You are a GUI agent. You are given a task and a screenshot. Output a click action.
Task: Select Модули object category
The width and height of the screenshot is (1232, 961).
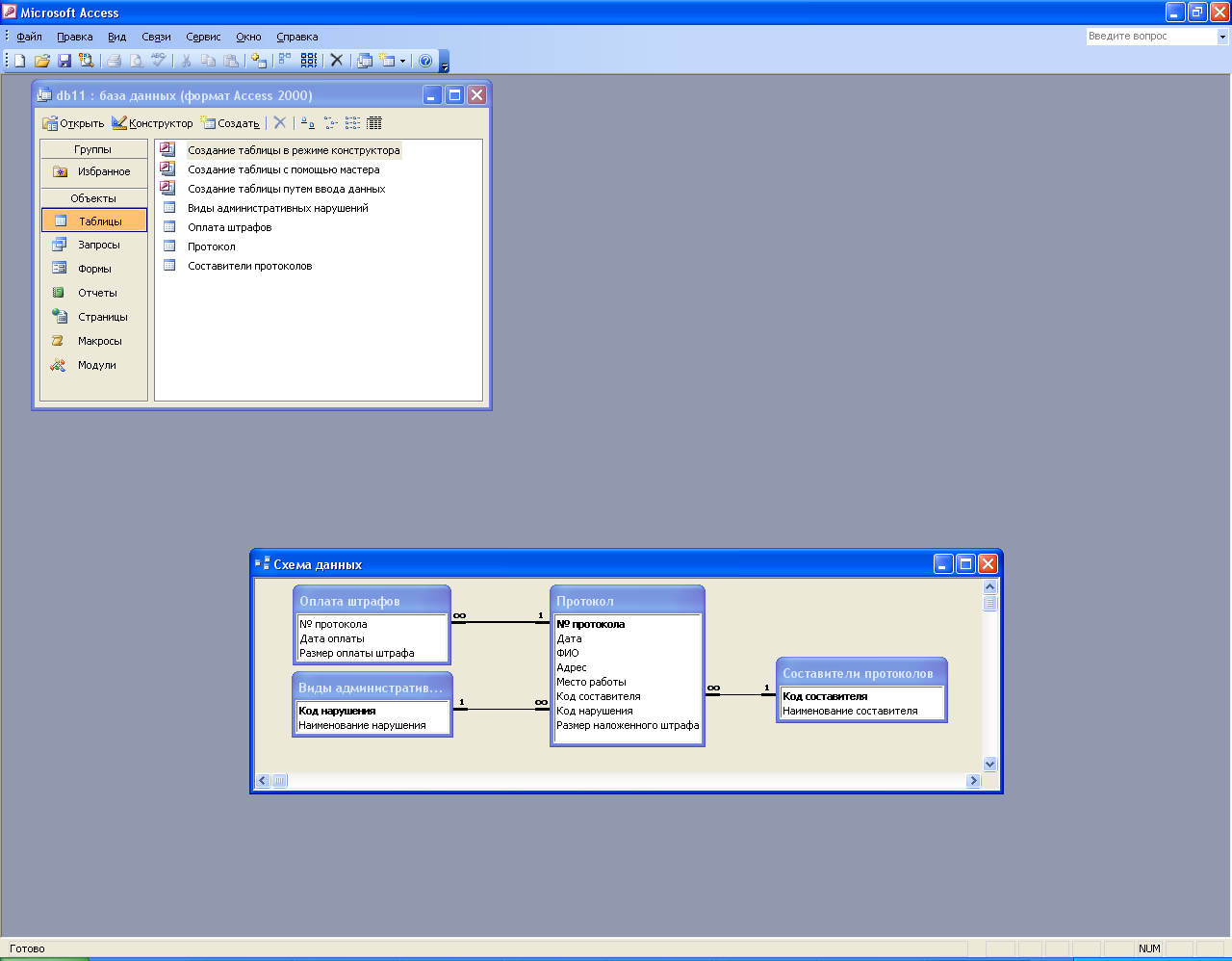point(93,365)
